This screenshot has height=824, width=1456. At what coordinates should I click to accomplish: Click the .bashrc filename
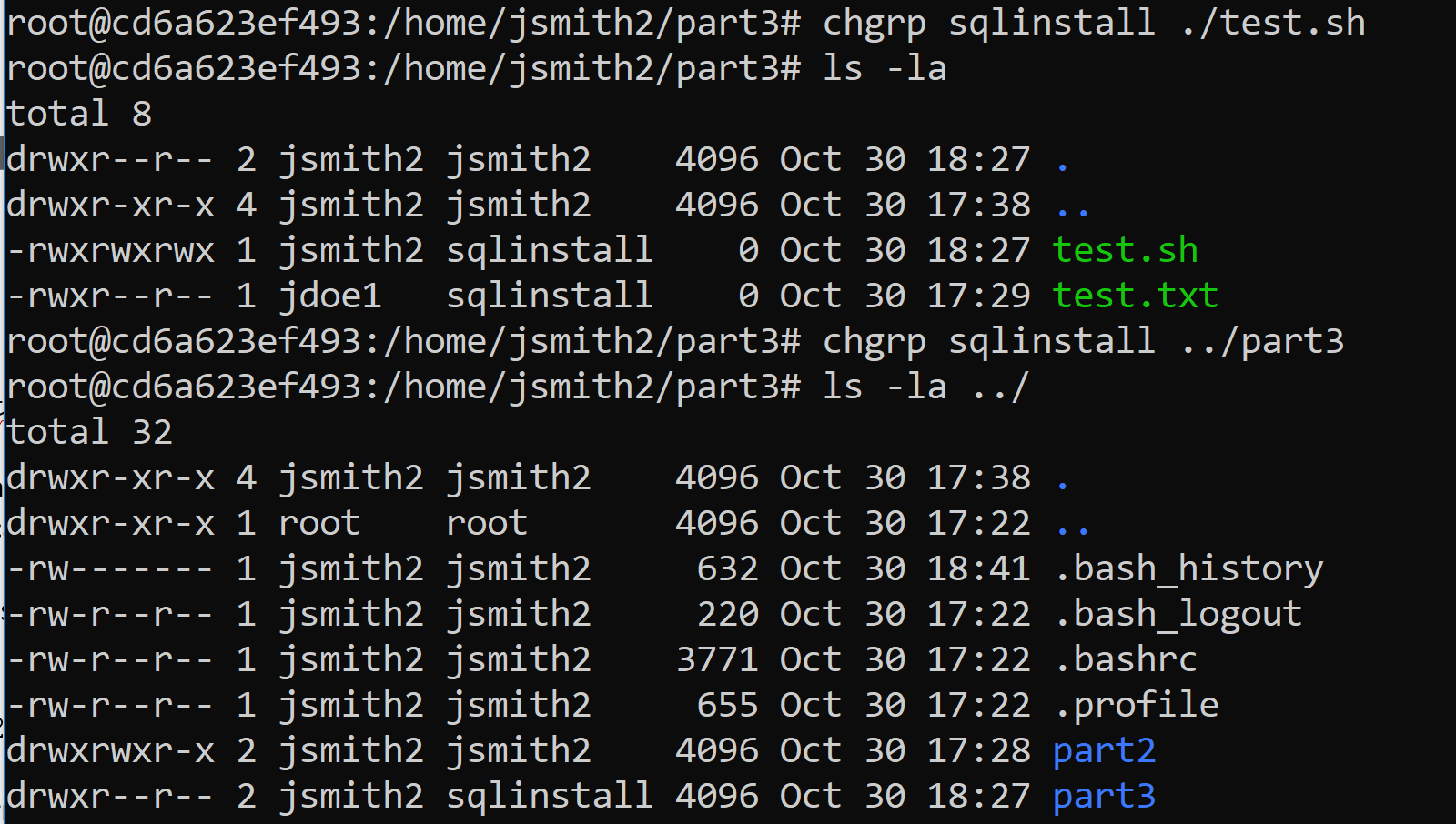click(x=1126, y=660)
